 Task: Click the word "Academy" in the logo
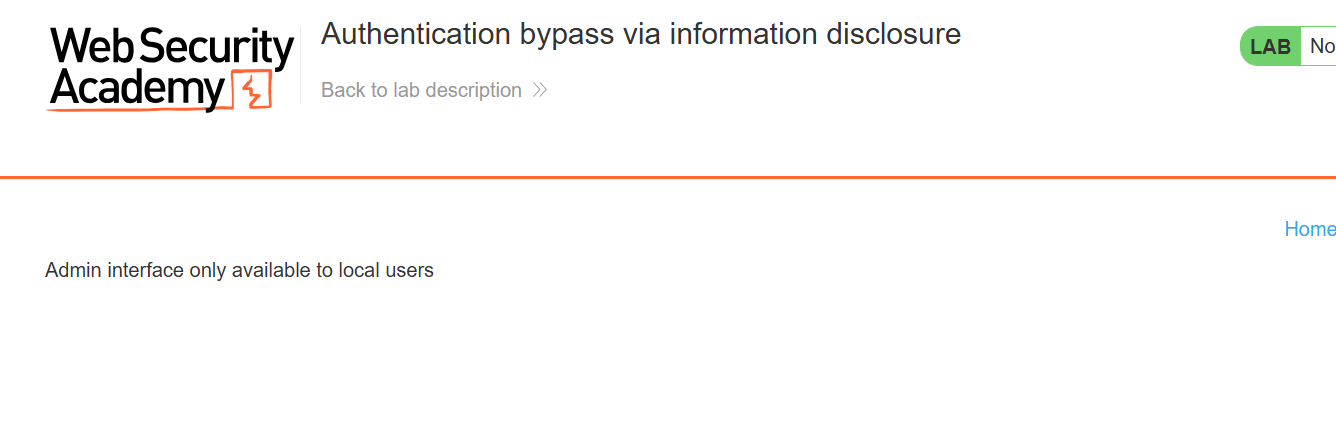click(137, 90)
